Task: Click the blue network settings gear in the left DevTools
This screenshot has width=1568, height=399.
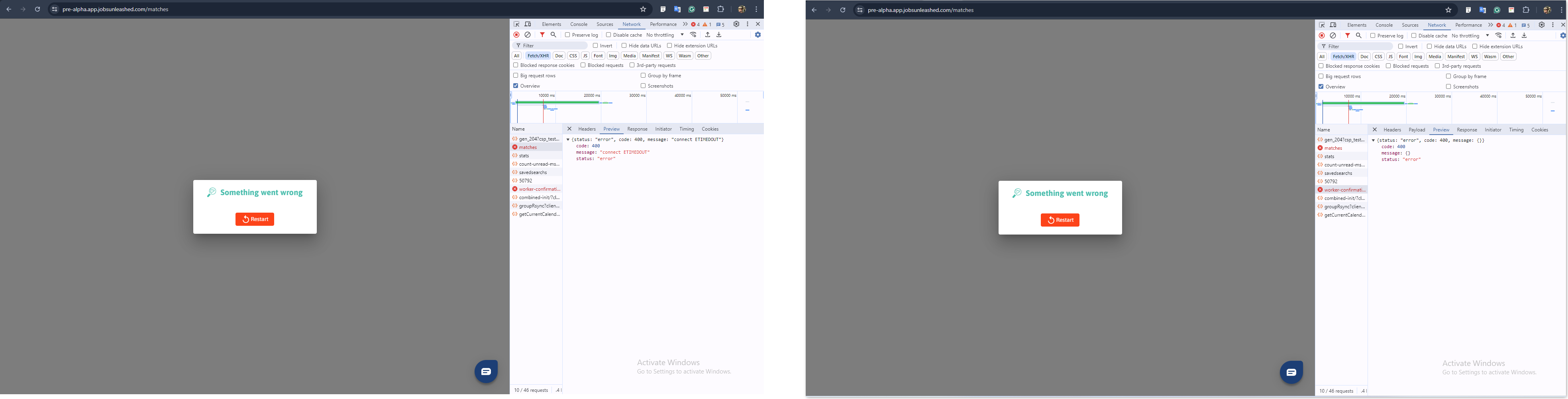Action: click(x=758, y=35)
